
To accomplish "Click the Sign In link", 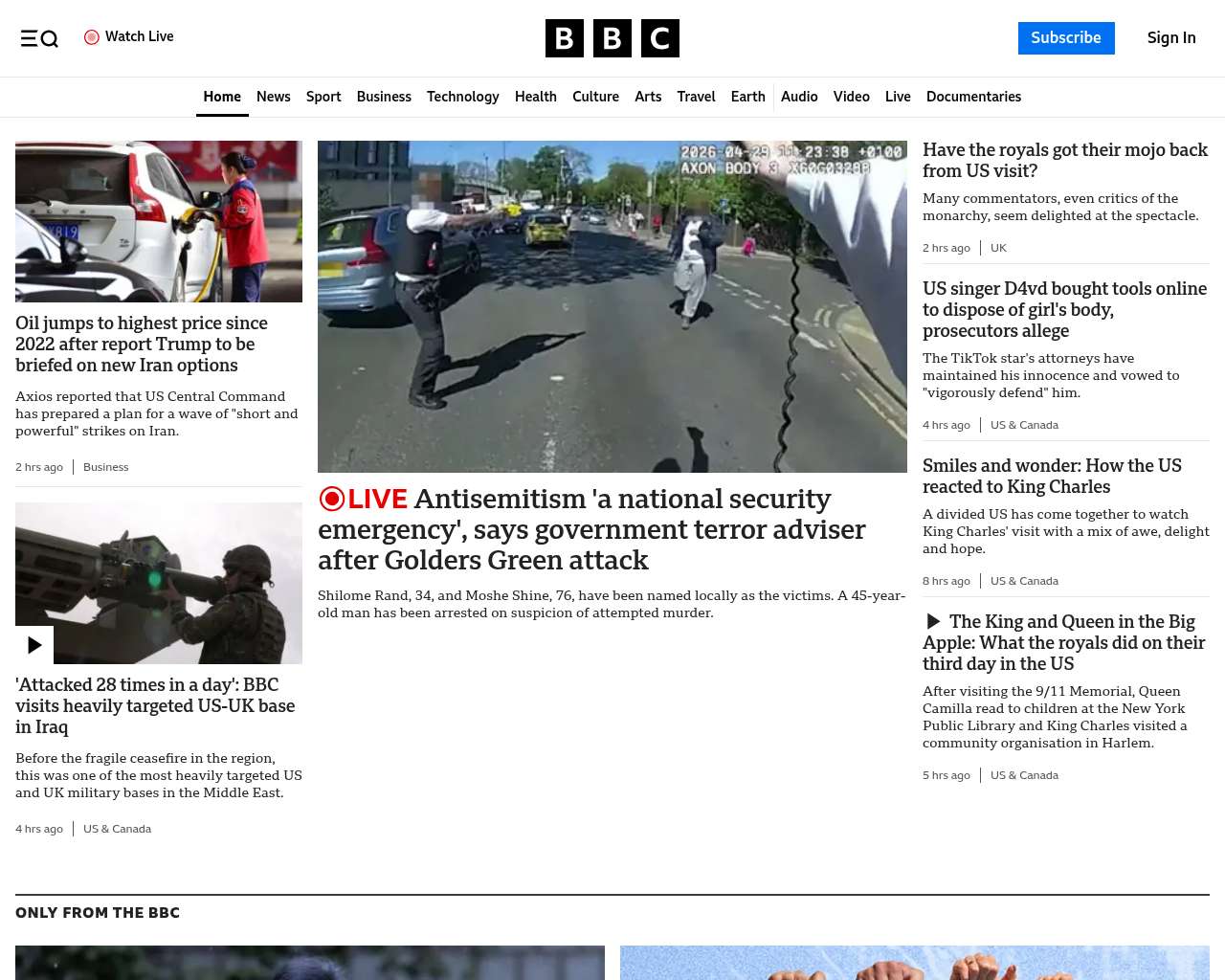I will (1171, 38).
